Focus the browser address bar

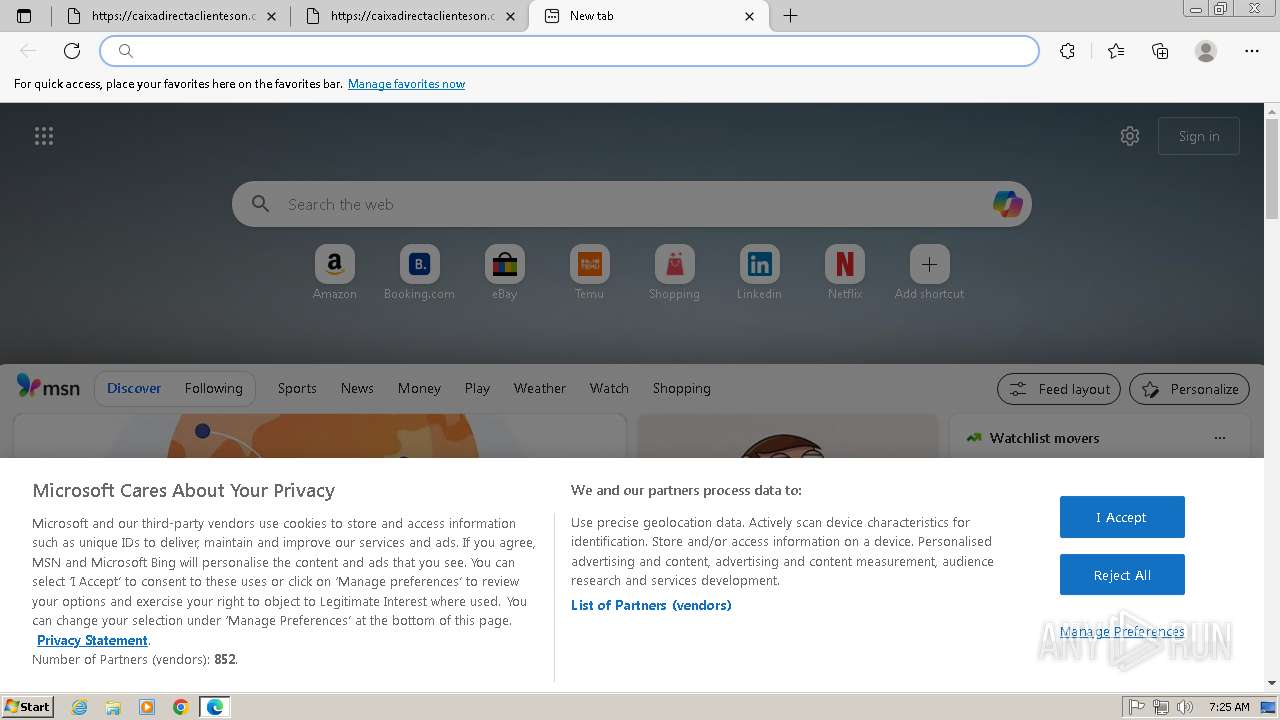click(570, 51)
